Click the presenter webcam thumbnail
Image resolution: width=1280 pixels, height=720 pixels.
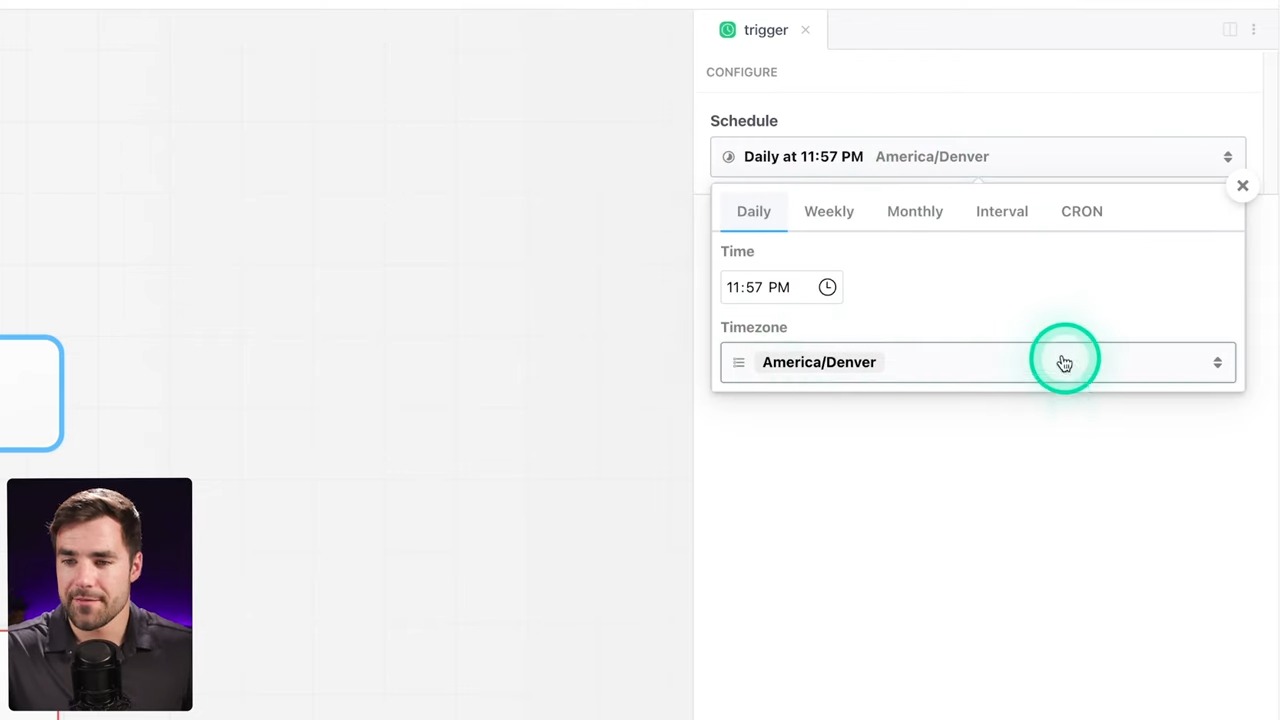(x=99, y=594)
